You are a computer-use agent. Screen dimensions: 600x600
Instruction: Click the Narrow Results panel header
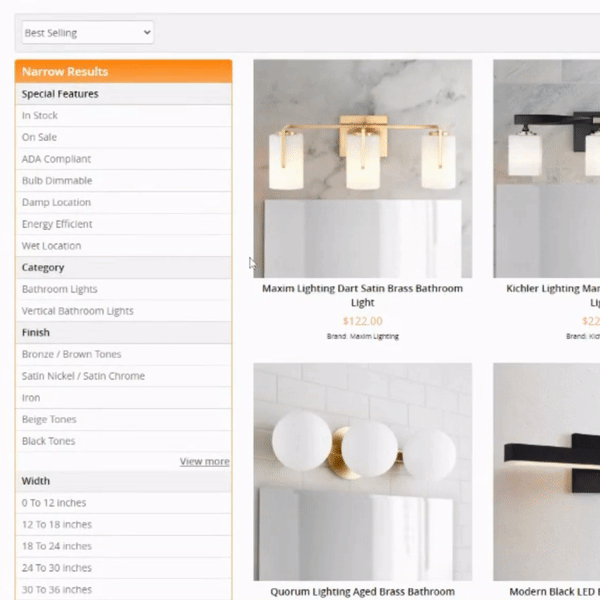point(123,72)
